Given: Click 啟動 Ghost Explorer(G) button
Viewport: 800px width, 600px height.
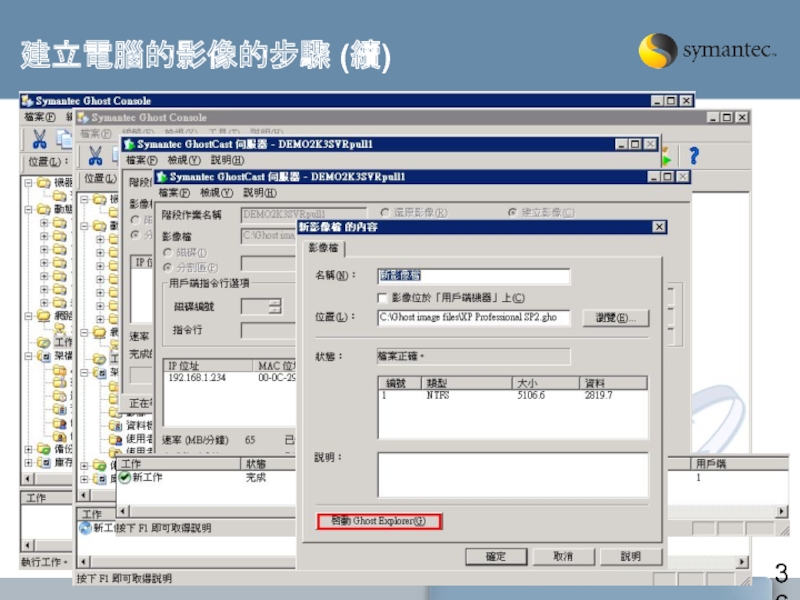Looking at the screenshot, I should click(379, 521).
